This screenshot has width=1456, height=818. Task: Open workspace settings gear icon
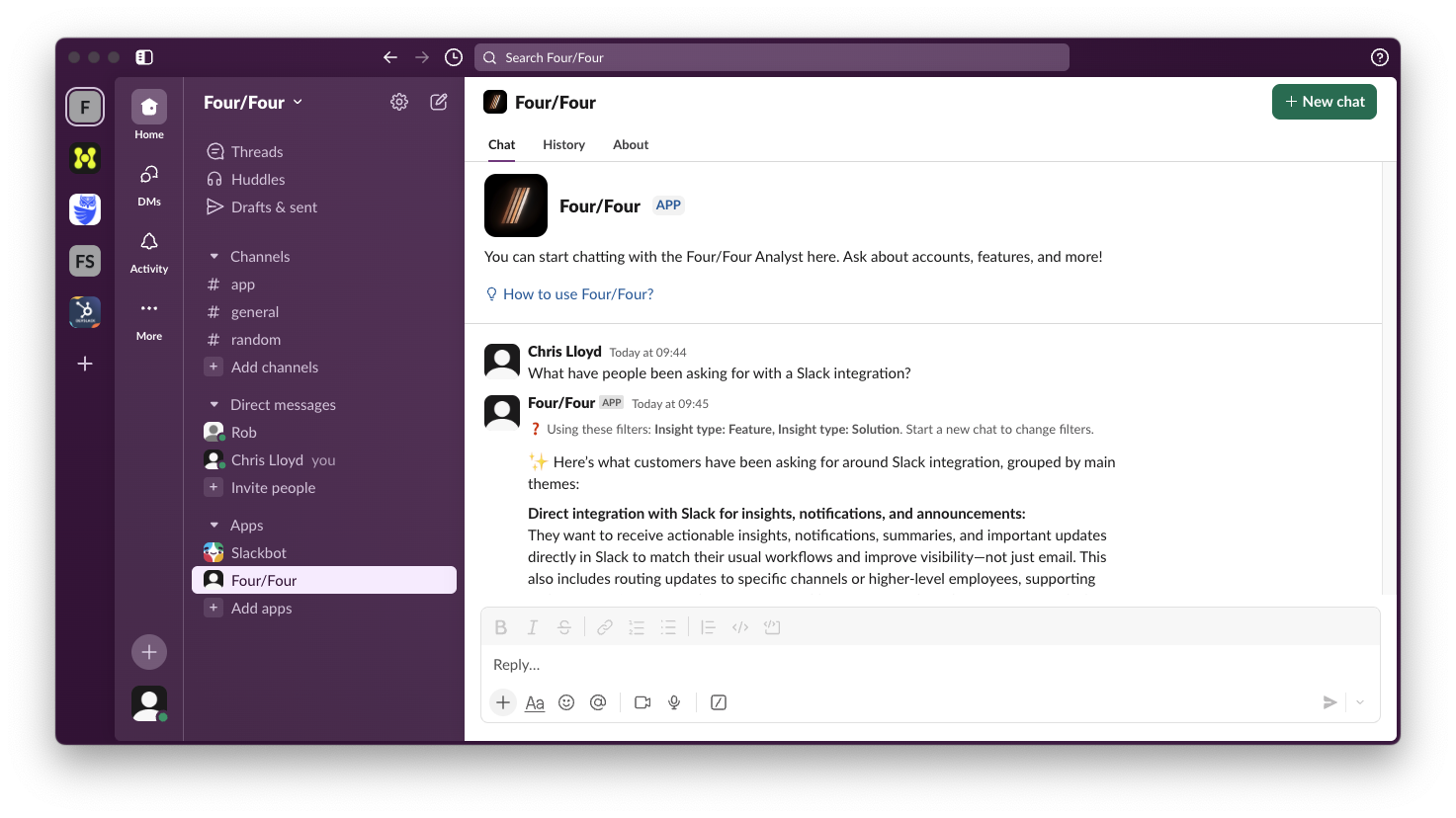[399, 102]
